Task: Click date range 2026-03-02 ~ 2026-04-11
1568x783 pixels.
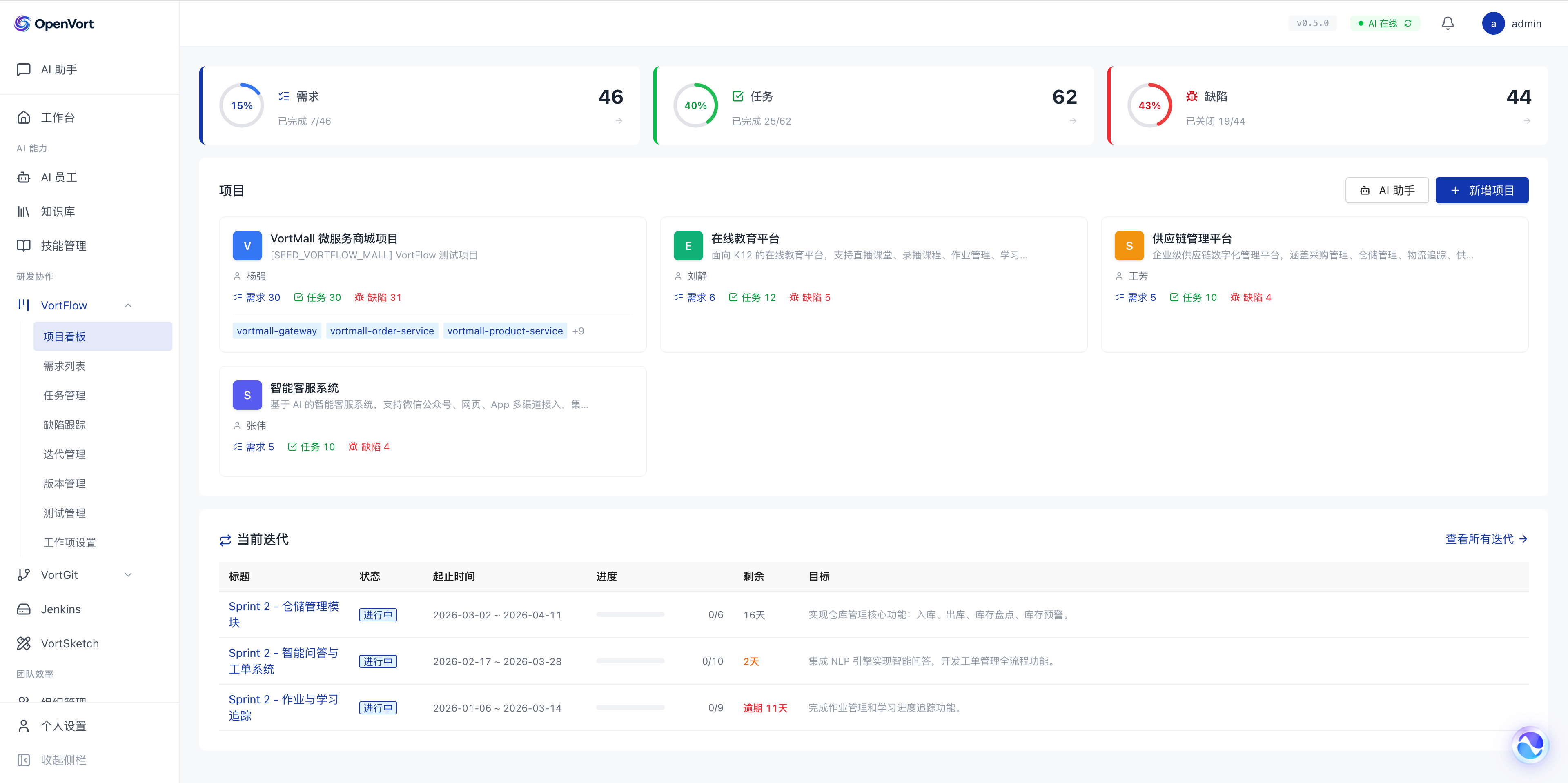Action: tap(497, 614)
